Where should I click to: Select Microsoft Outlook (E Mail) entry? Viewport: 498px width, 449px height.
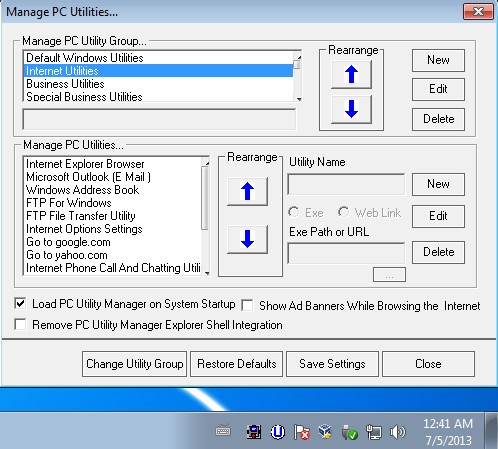point(113,177)
